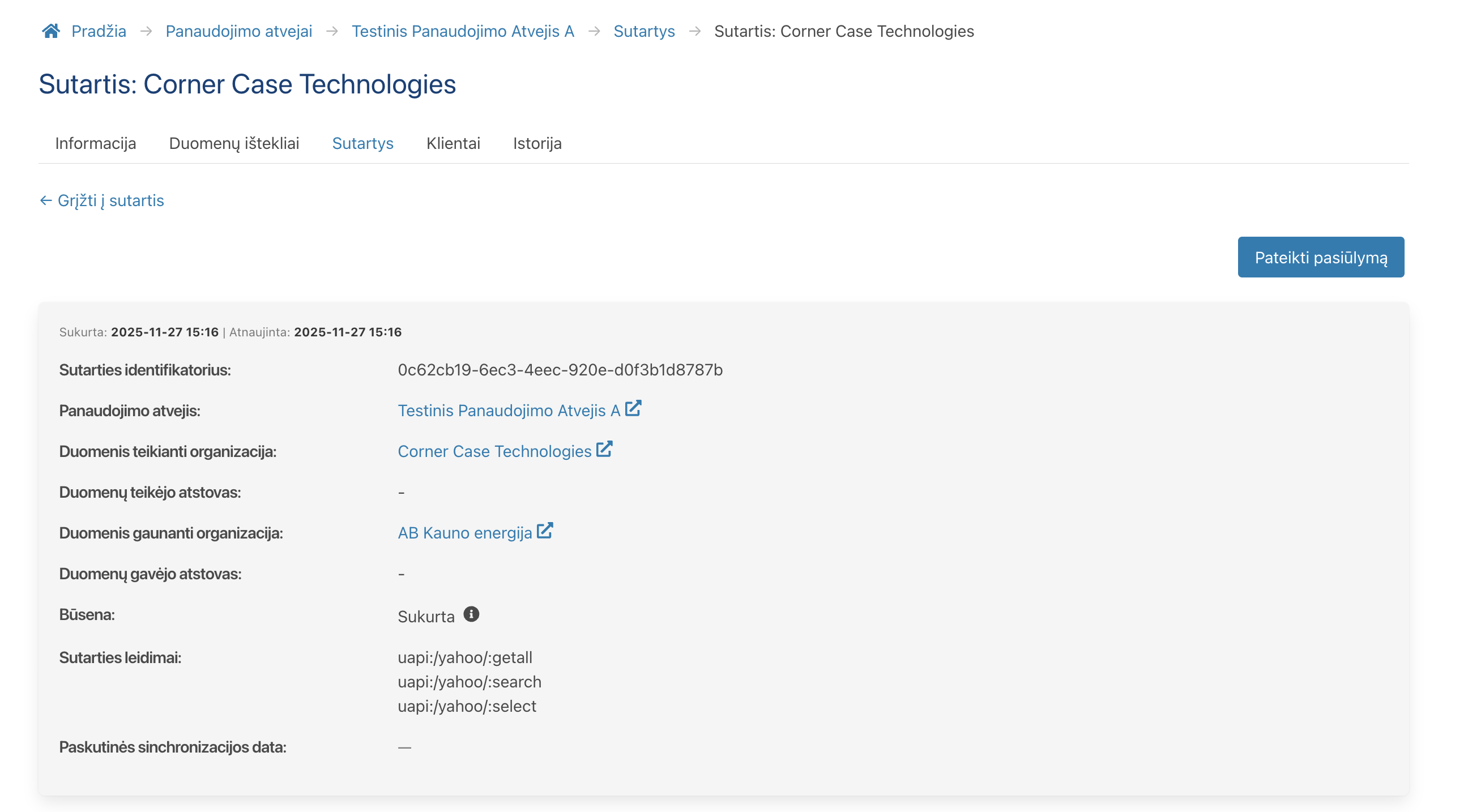The height and width of the screenshot is (812, 1468).
Task: Switch to the Informacija tab
Action: pos(96,143)
